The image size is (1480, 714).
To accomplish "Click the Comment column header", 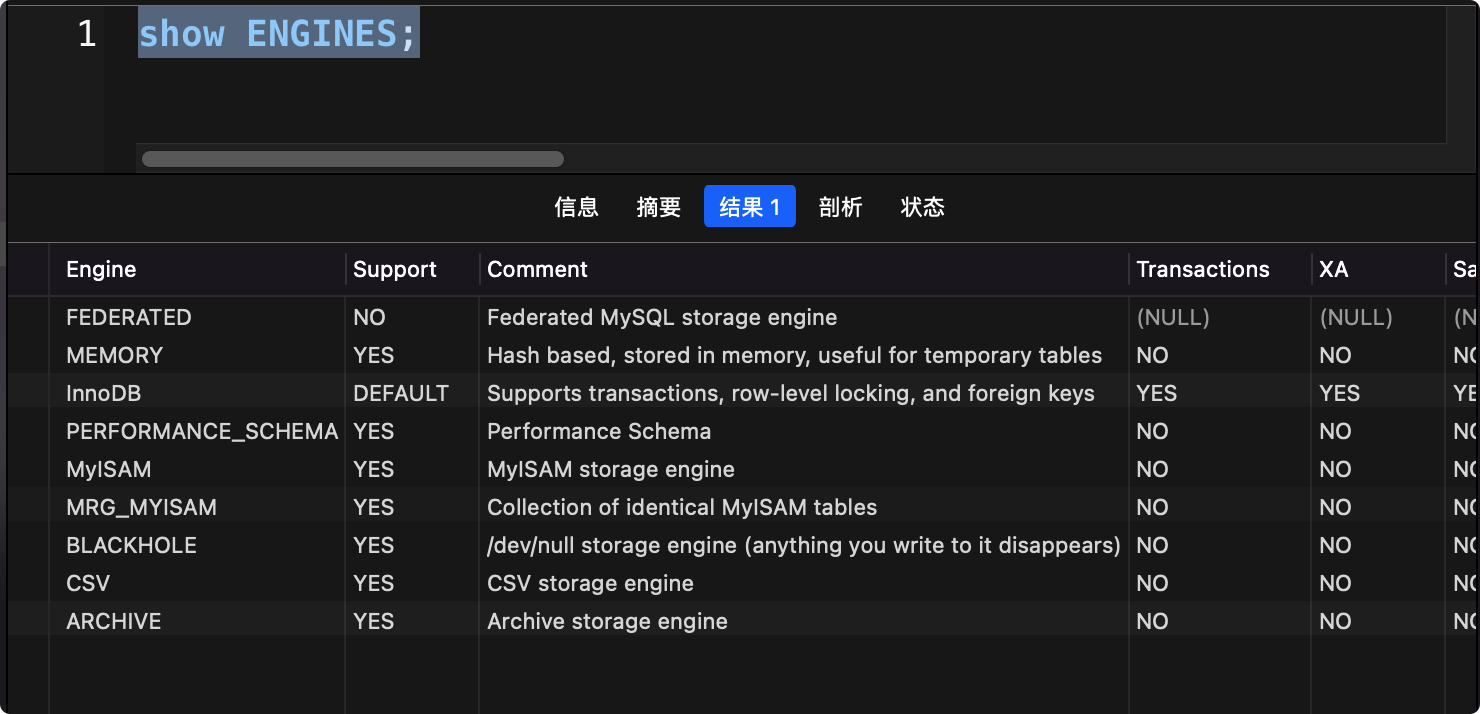I will point(537,269).
